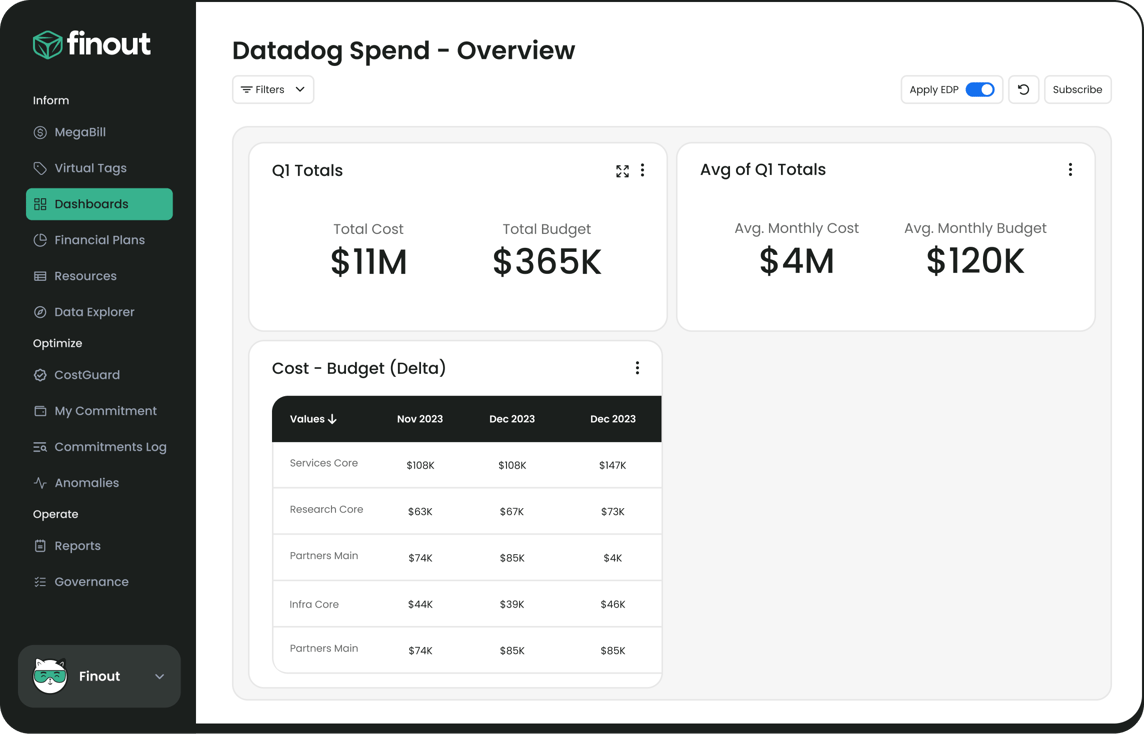Click the $63K cell in Research Core row
This screenshot has height=734, width=1144.
pyautogui.click(x=420, y=511)
